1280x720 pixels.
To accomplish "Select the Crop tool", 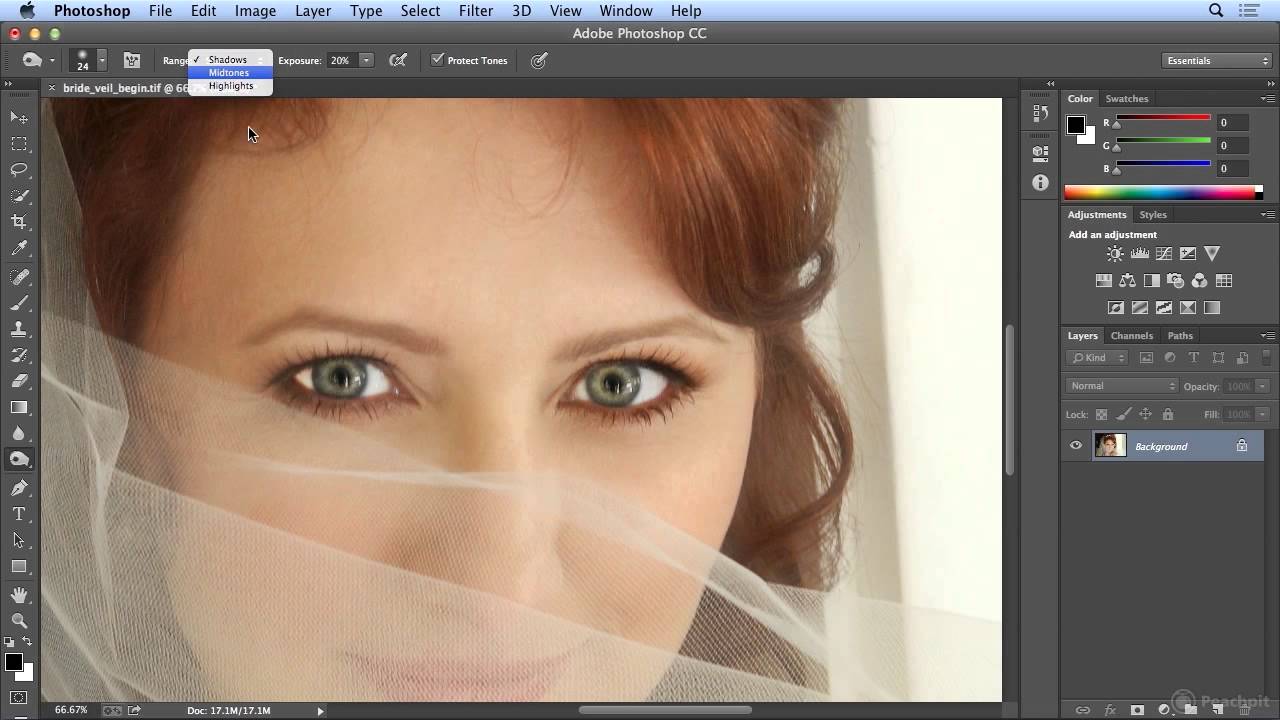I will [19, 222].
